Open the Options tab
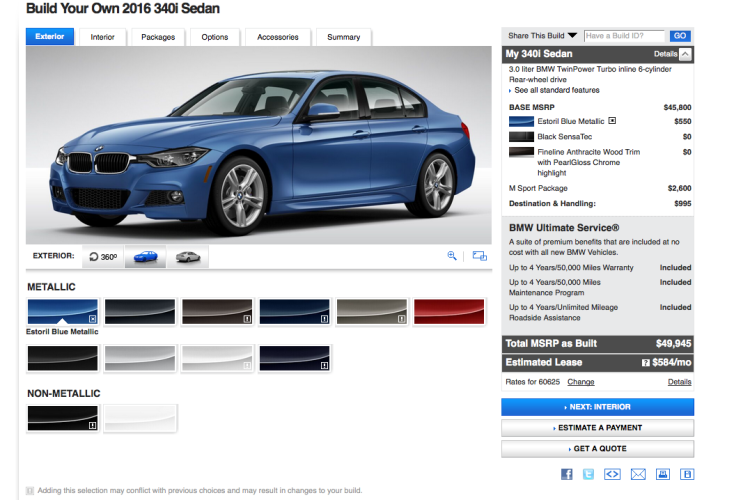 tap(215, 37)
